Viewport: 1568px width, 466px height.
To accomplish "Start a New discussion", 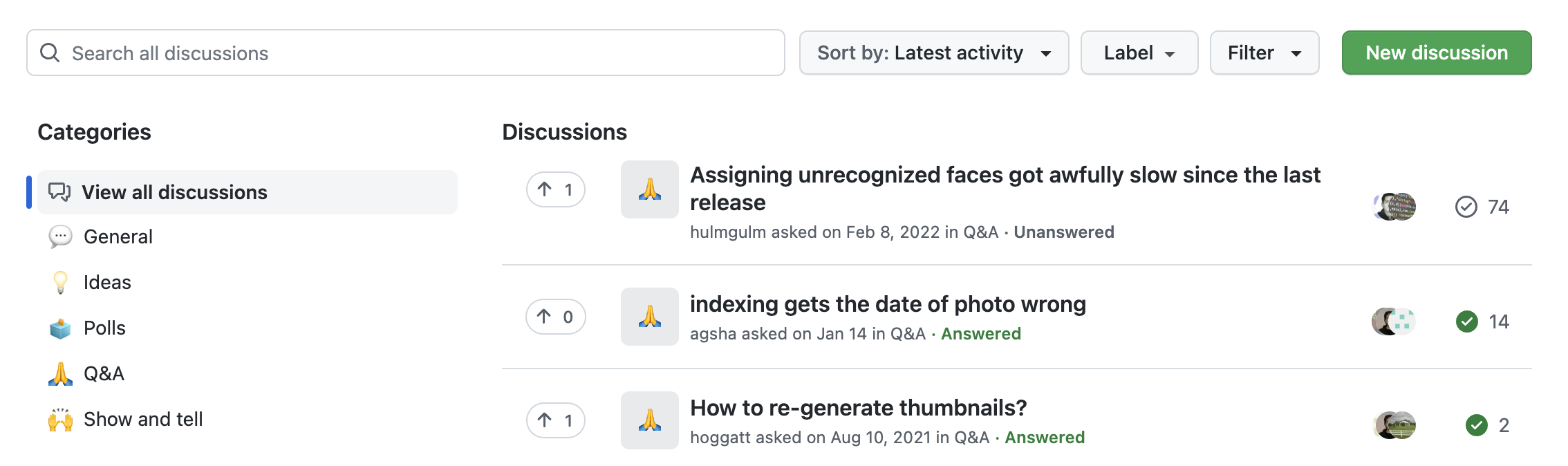I will pyautogui.click(x=1436, y=53).
